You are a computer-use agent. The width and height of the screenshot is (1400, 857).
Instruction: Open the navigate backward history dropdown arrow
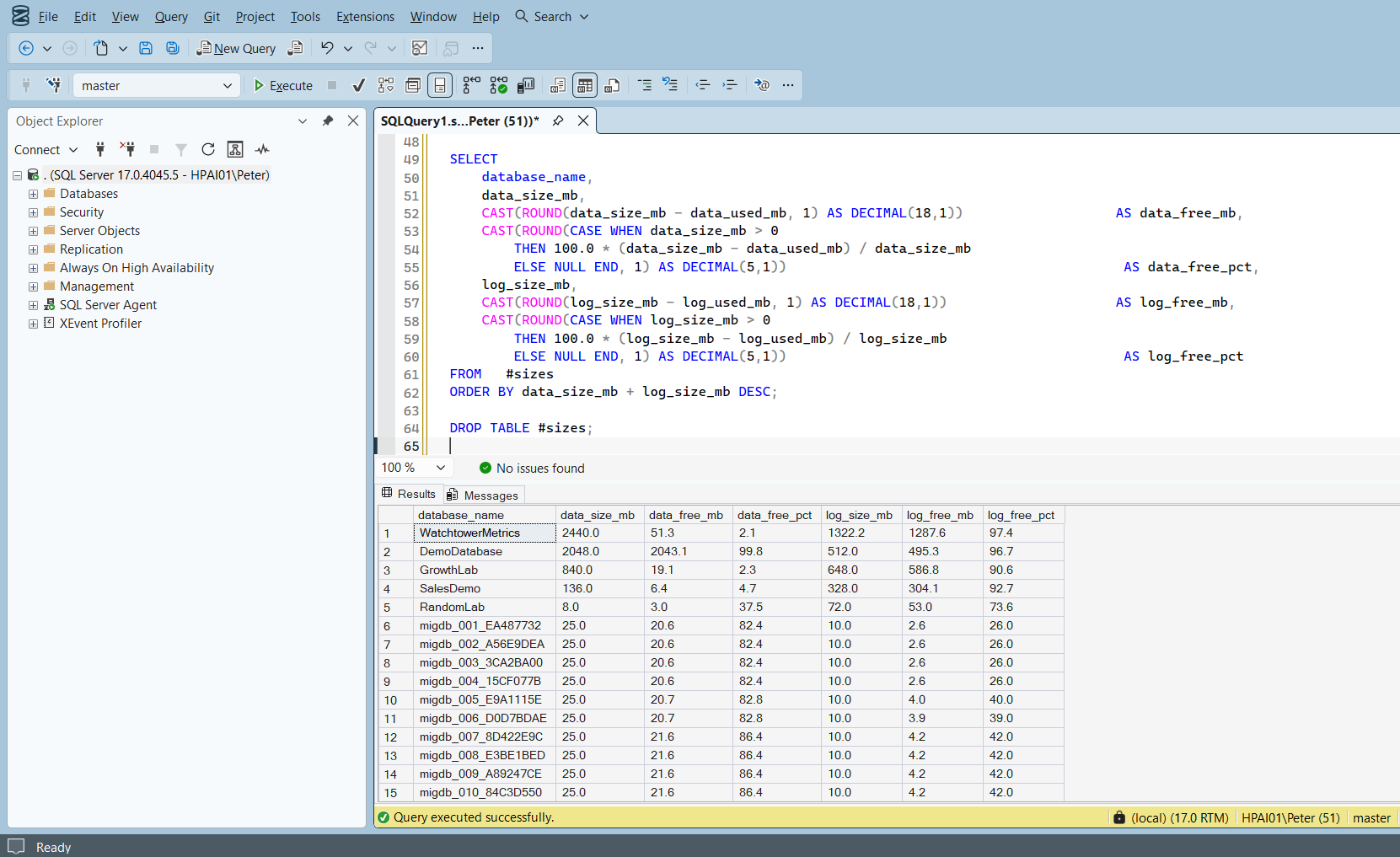point(47,48)
